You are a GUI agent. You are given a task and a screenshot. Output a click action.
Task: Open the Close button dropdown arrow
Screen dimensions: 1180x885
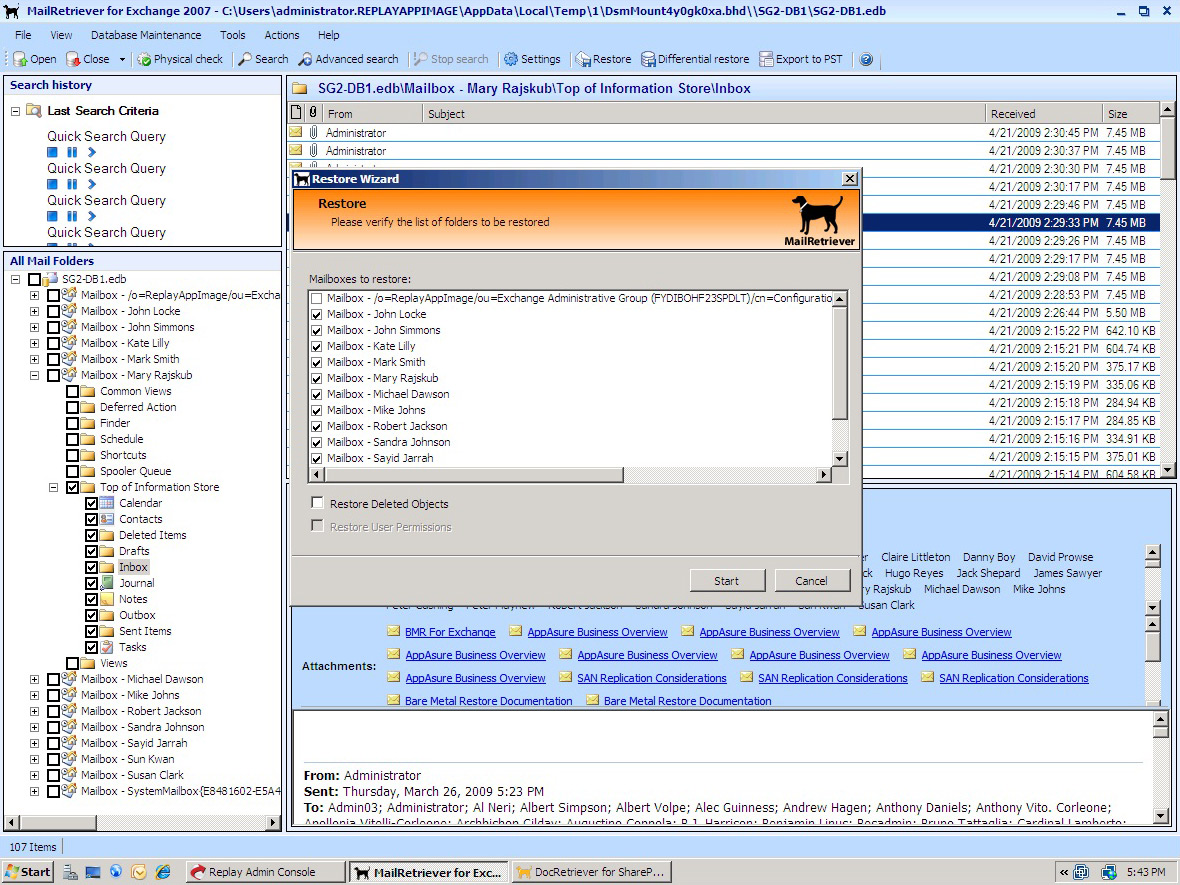[x=122, y=59]
